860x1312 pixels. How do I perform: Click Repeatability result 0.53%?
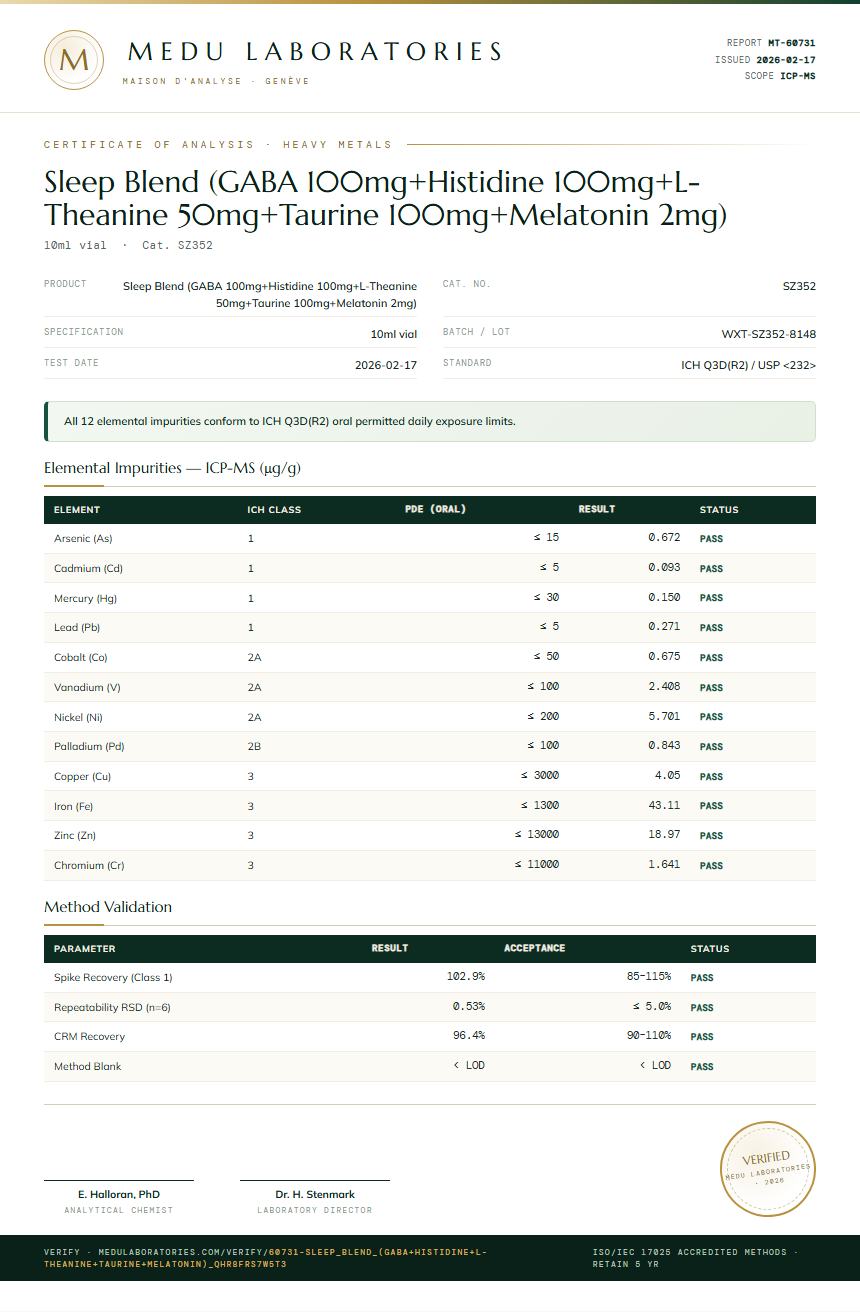[469, 1006]
